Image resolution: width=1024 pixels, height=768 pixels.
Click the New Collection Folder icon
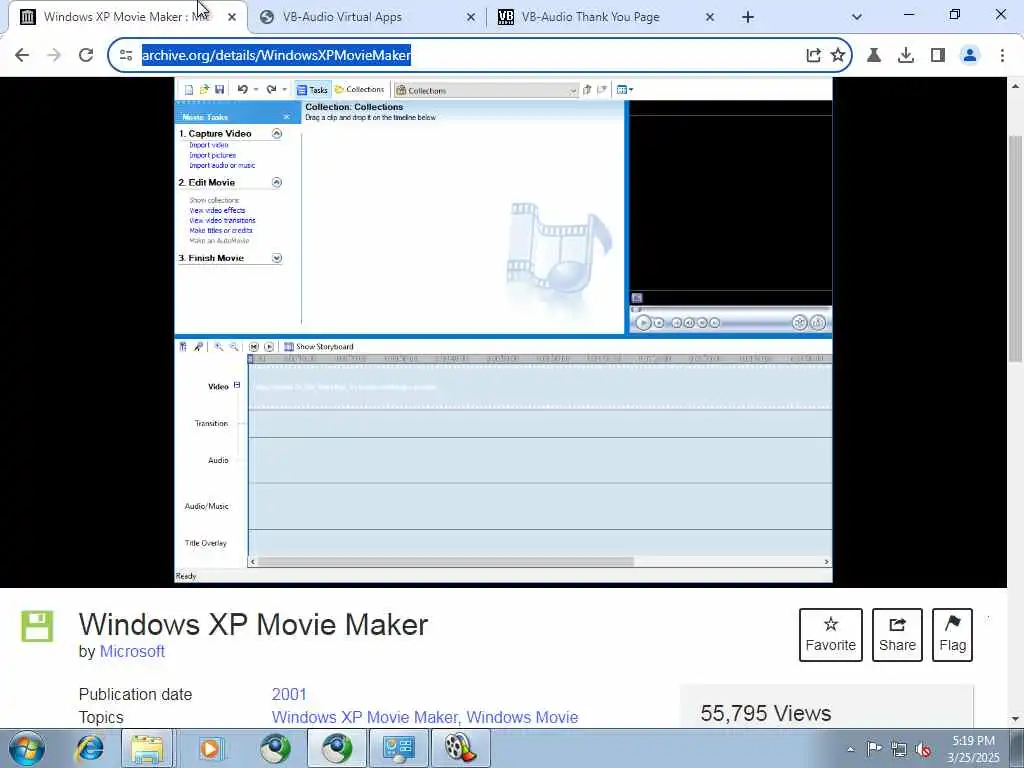click(x=601, y=89)
